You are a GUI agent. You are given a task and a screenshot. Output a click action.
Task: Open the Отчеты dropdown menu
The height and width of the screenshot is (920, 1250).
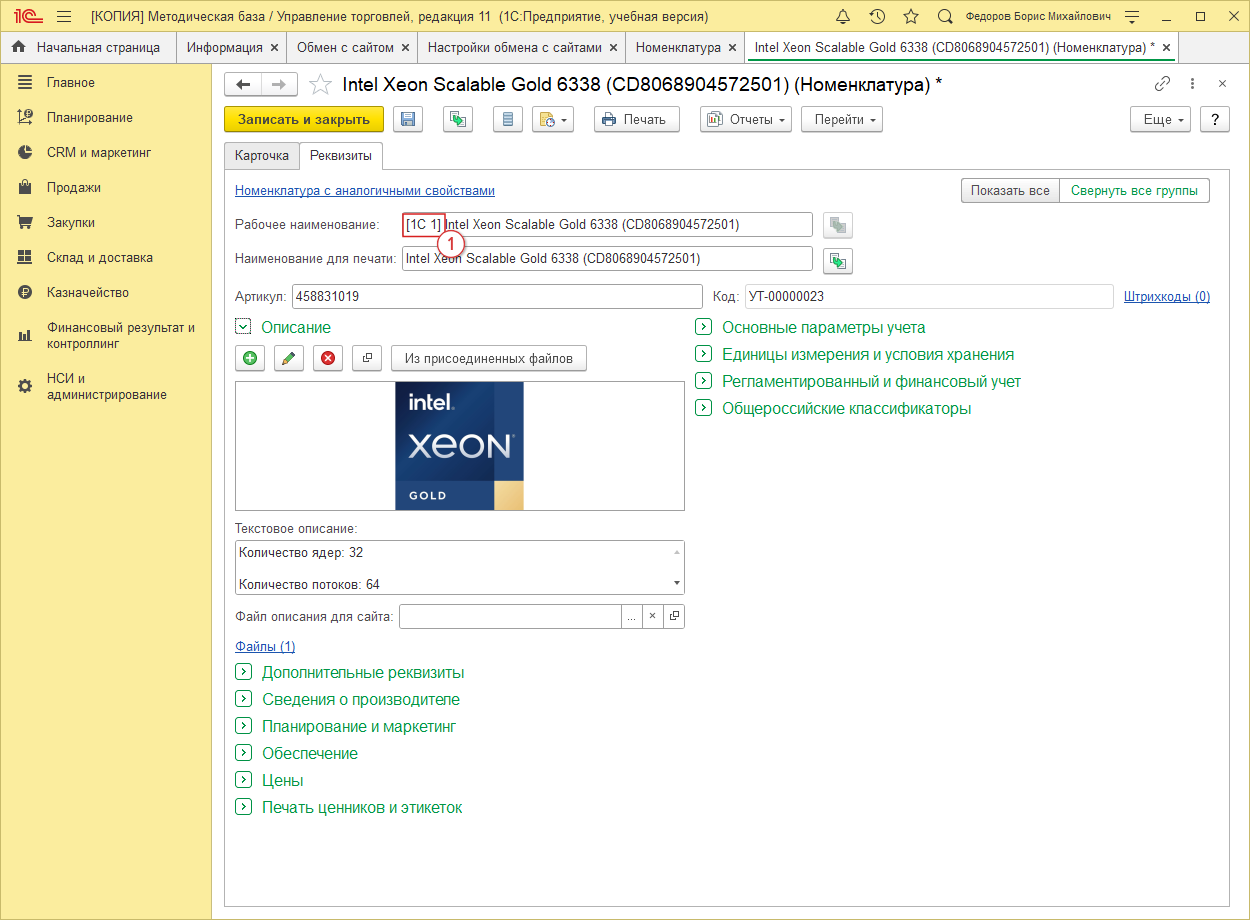pos(746,120)
